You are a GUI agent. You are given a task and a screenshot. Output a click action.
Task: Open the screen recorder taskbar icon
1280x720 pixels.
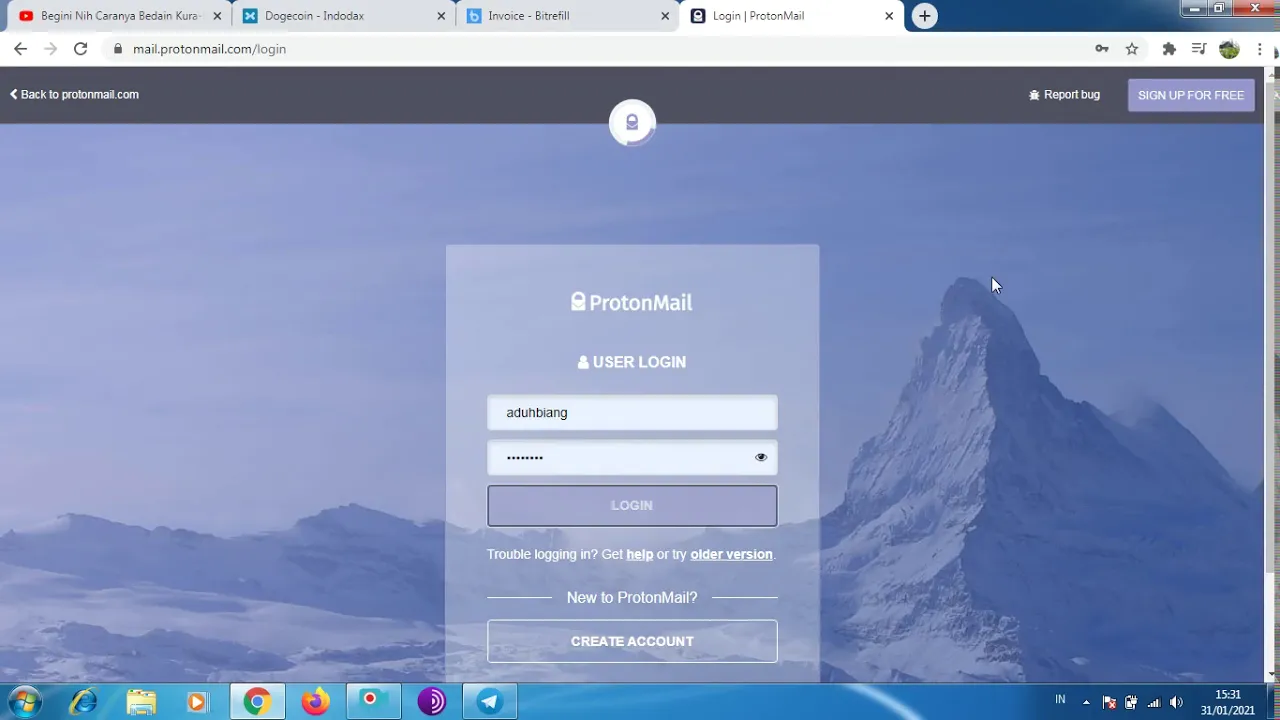373,702
